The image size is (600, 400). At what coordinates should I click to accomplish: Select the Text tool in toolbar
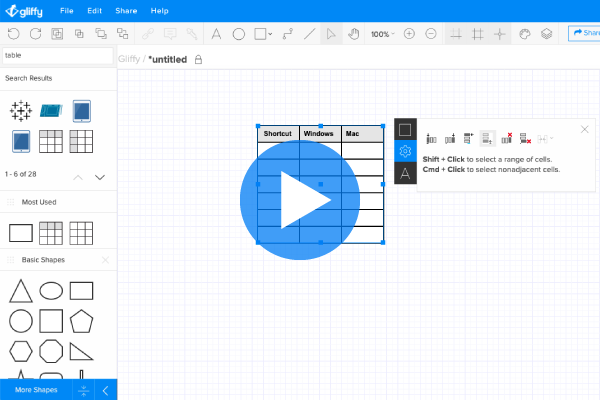click(x=216, y=34)
